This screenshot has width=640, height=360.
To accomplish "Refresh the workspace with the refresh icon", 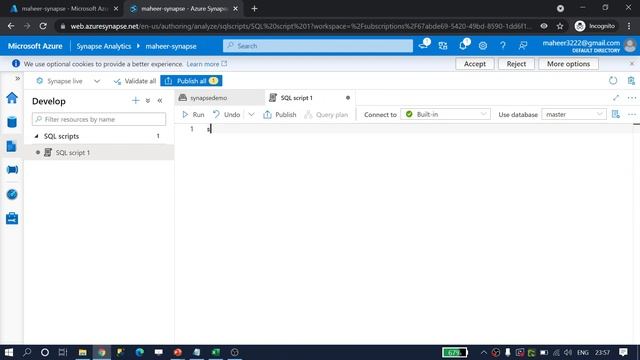I will 613,80.
